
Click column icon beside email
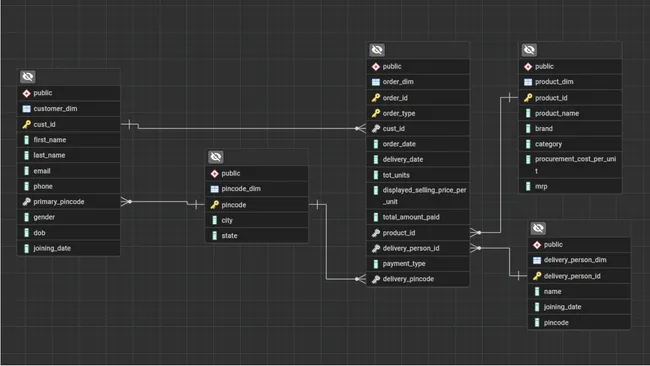pyautogui.click(x=27, y=171)
